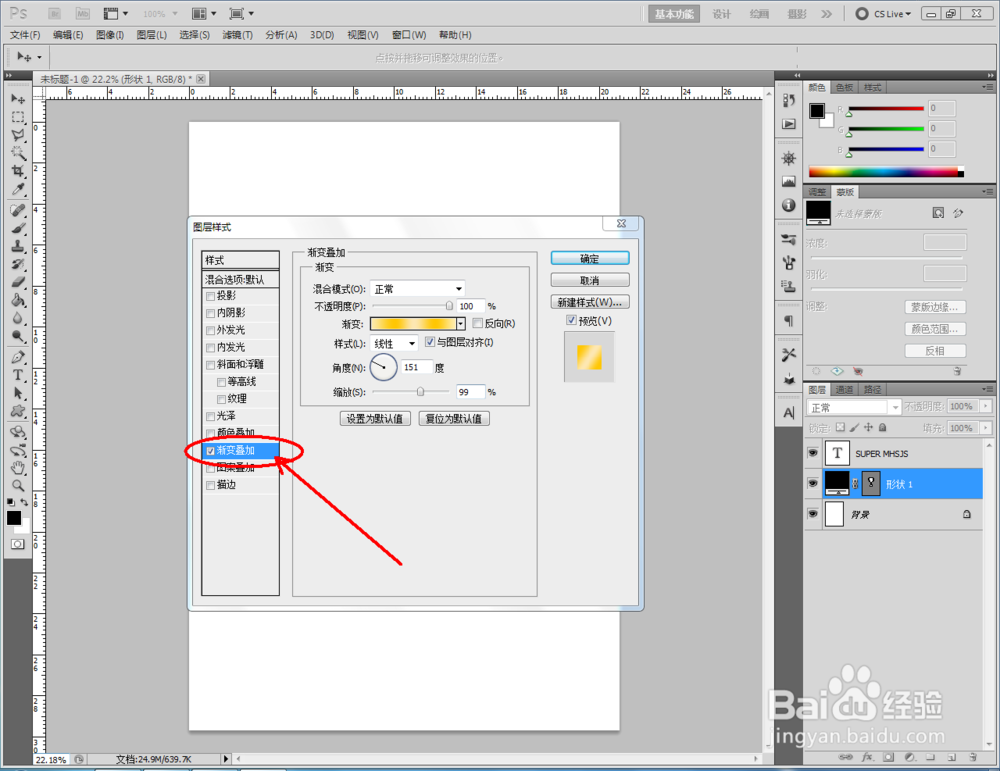Click the 新建样式(W)... button
The height and width of the screenshot is (771, 1000).
(590, 302)
